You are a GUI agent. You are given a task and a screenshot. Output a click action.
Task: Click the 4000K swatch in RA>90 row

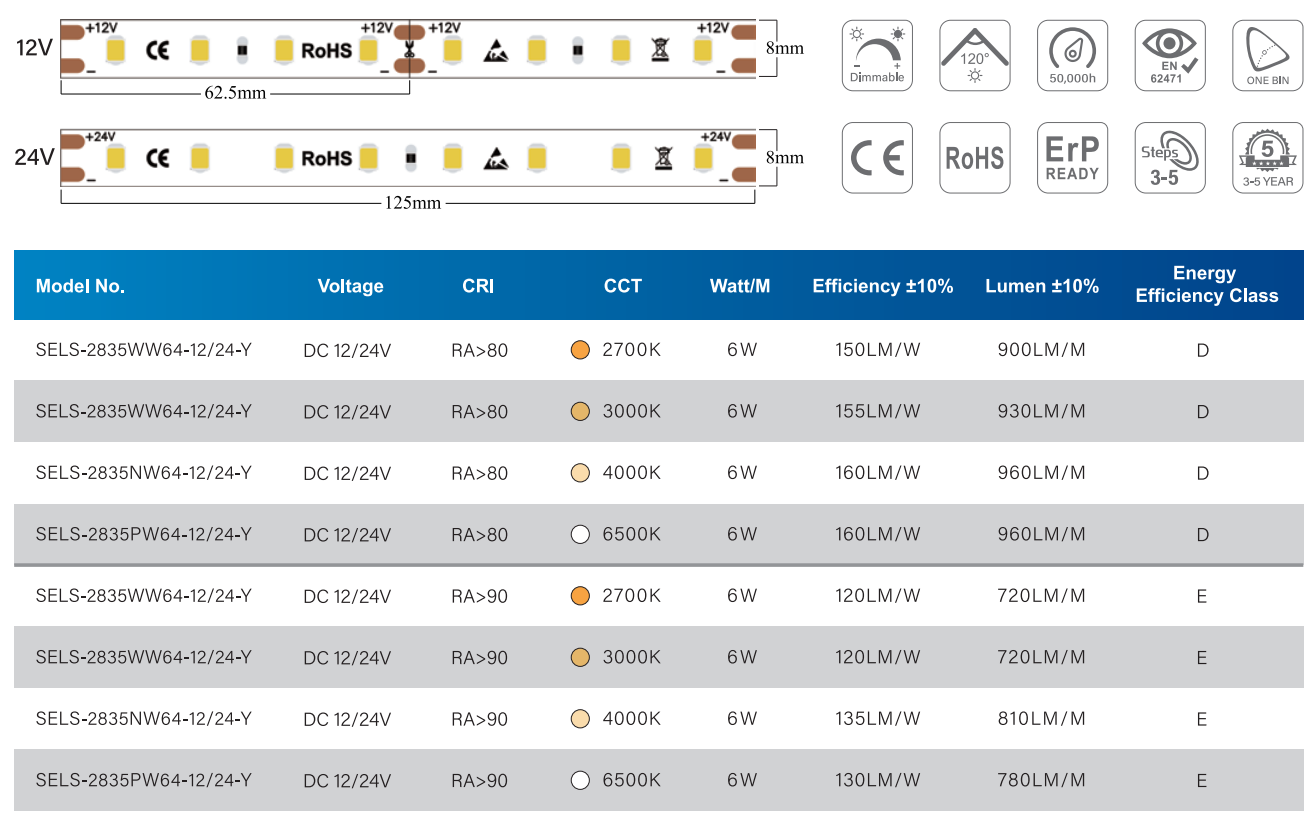click(580, 719)
